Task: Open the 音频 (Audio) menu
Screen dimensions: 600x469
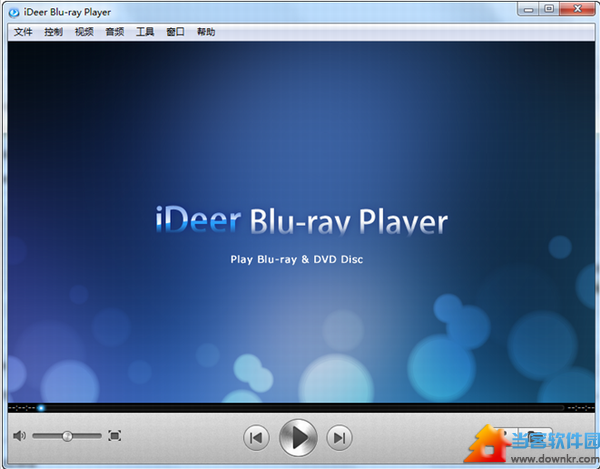Action: (115, 32)
